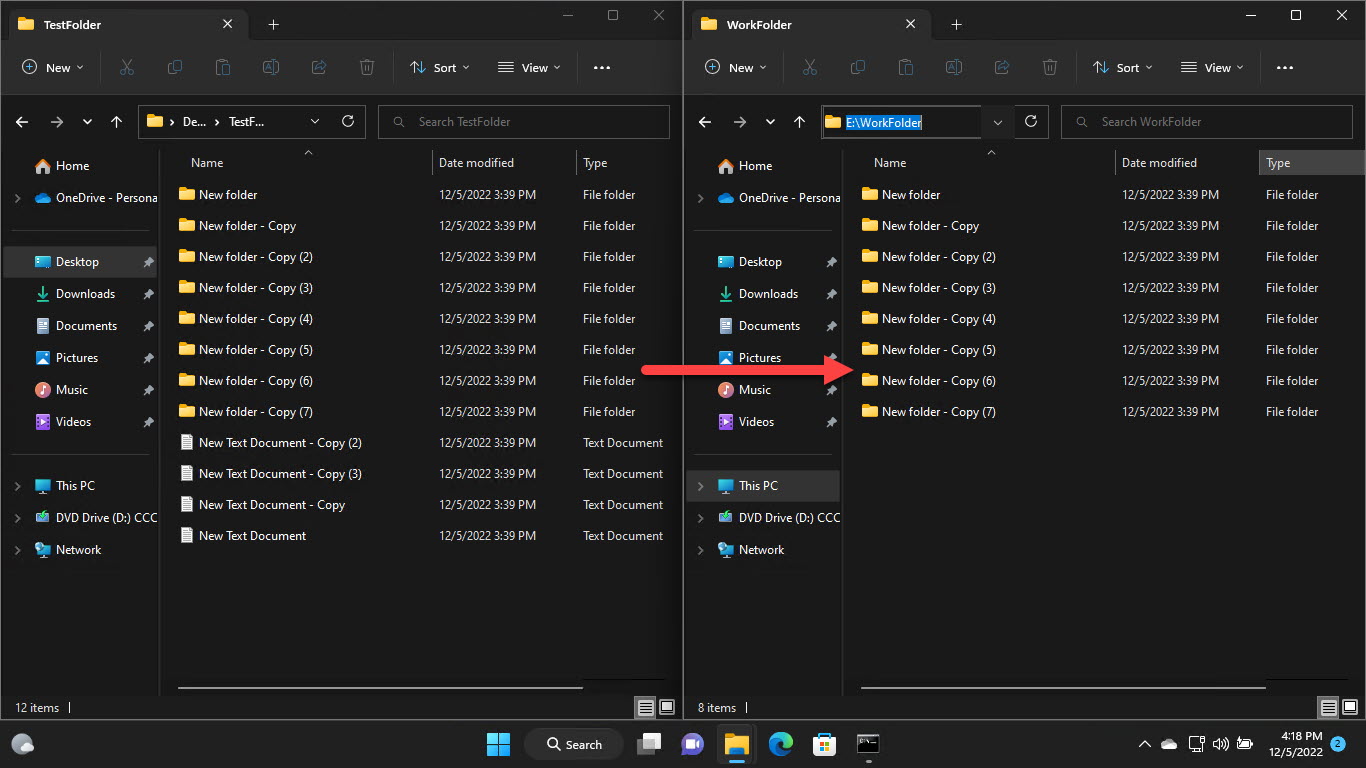Click the Paste icon in WorkFolder toolbar
The image size is (1366, 768).
point(905,67)
